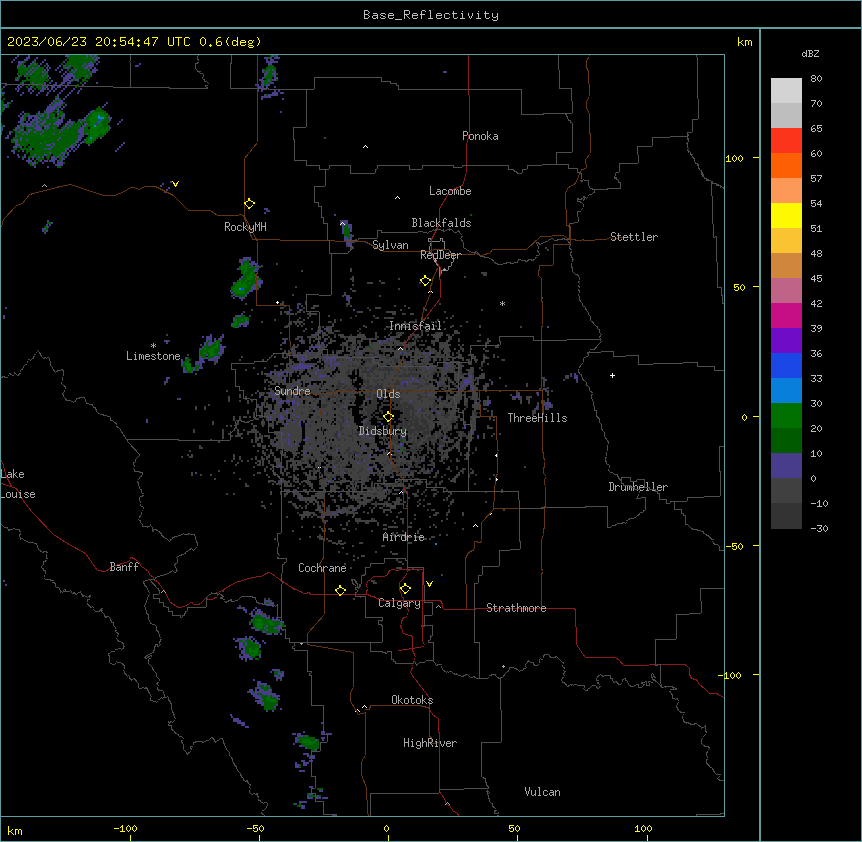The image size is (862, 842).
Task: Click the 50 tick on bottom axis
Action: pyautogui.click(x=514, y=828)
